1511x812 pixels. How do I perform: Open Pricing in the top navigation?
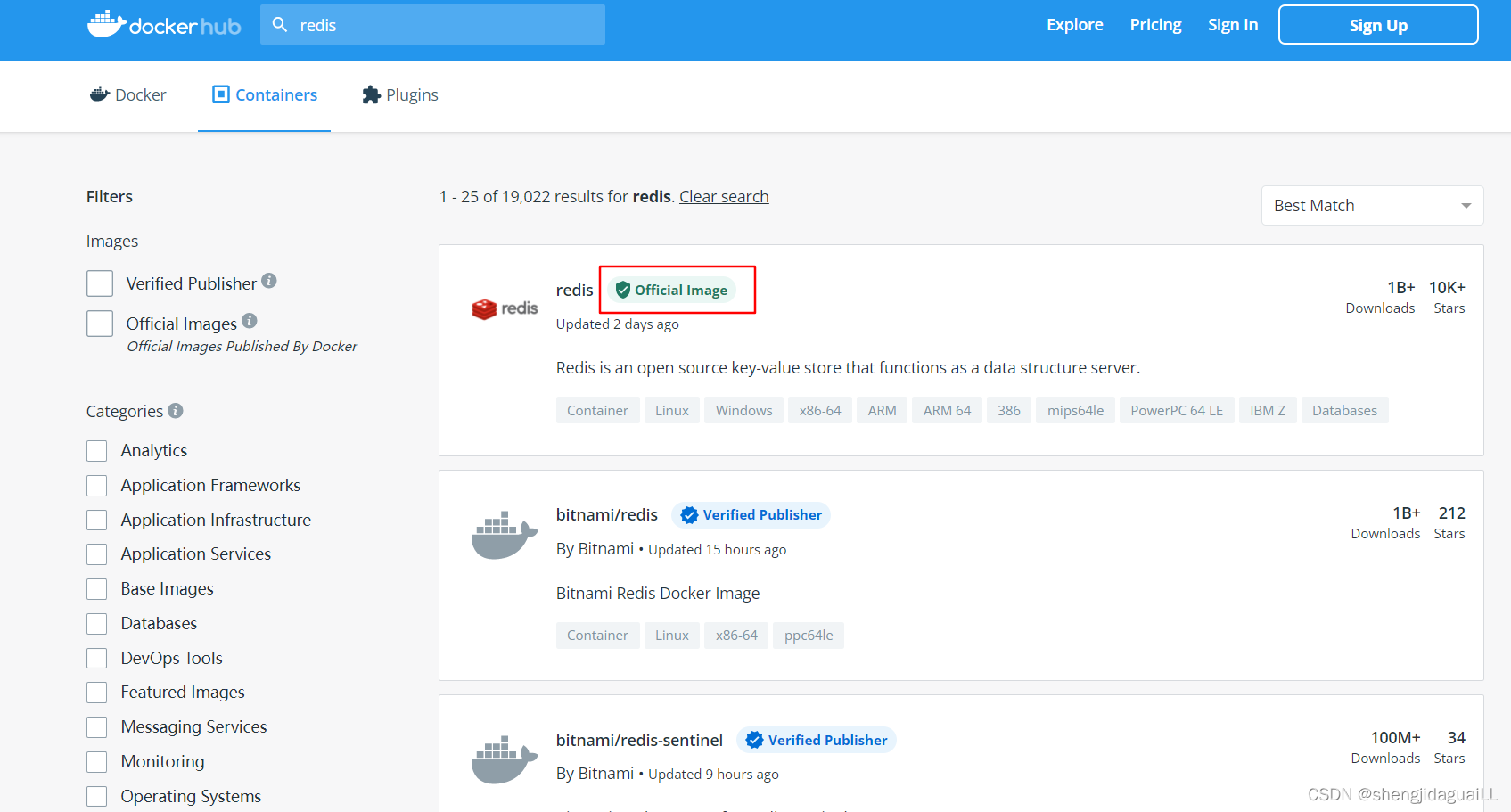1156,25
